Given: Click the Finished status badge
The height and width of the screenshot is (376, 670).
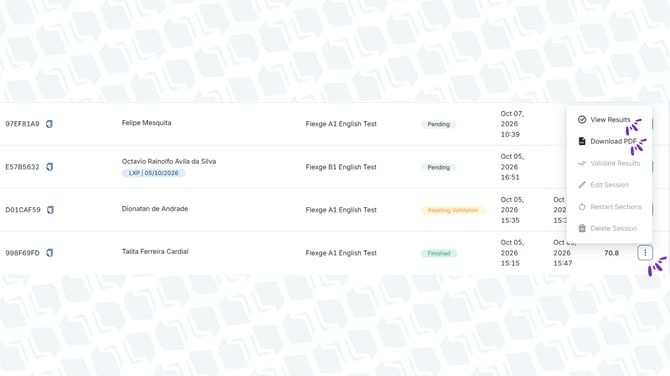Looking at the screenshot, I should [439, 253].
